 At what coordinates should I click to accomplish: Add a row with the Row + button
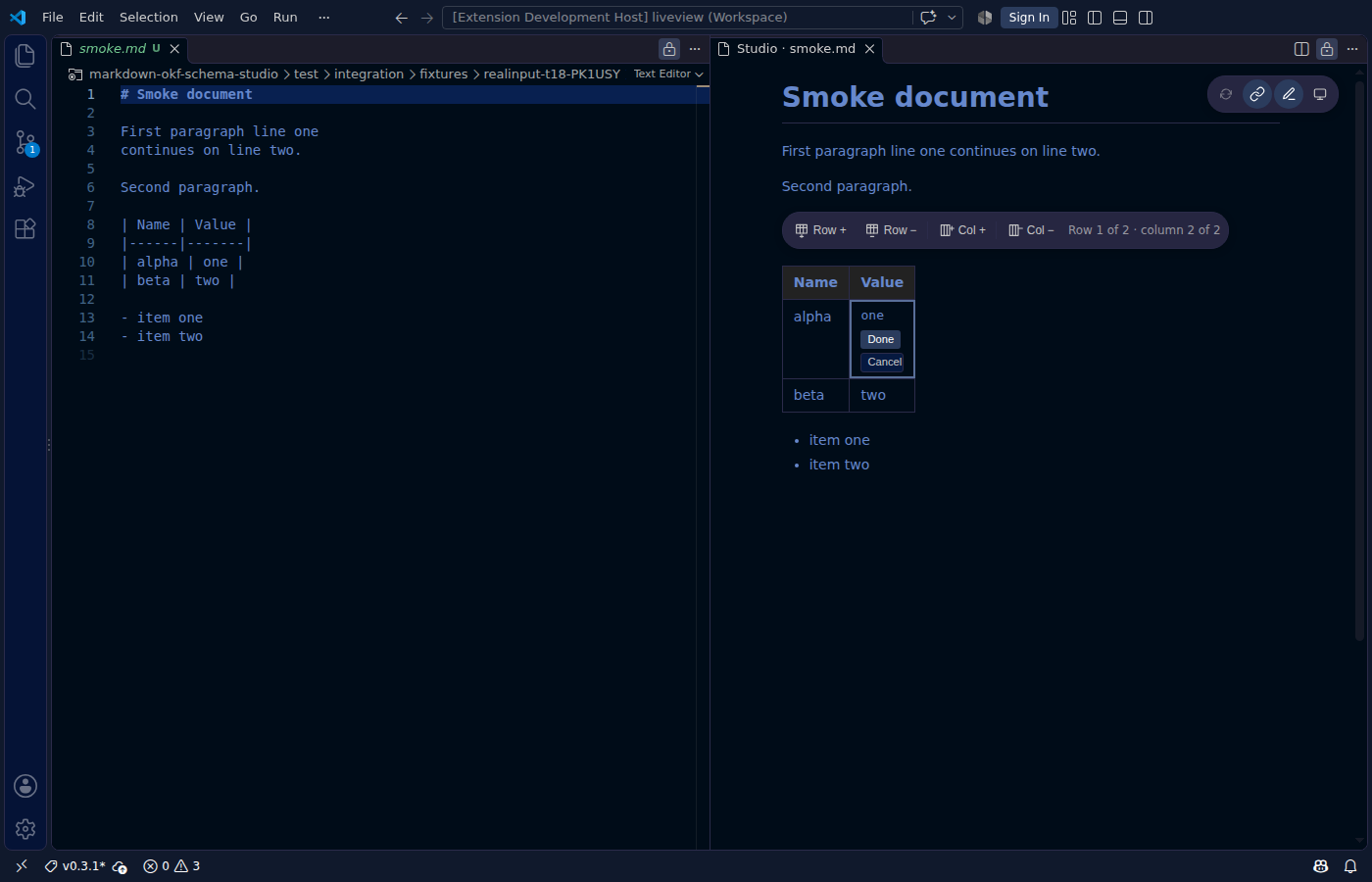(x=821, y=230)
